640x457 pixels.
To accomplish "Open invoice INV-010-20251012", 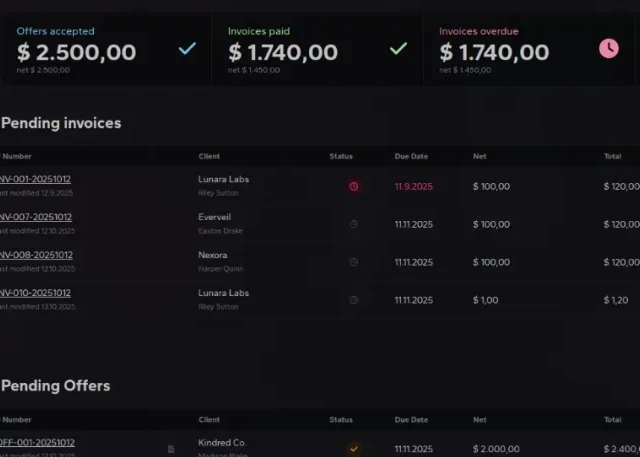I will pyautogui.click(x=36, y=293).
